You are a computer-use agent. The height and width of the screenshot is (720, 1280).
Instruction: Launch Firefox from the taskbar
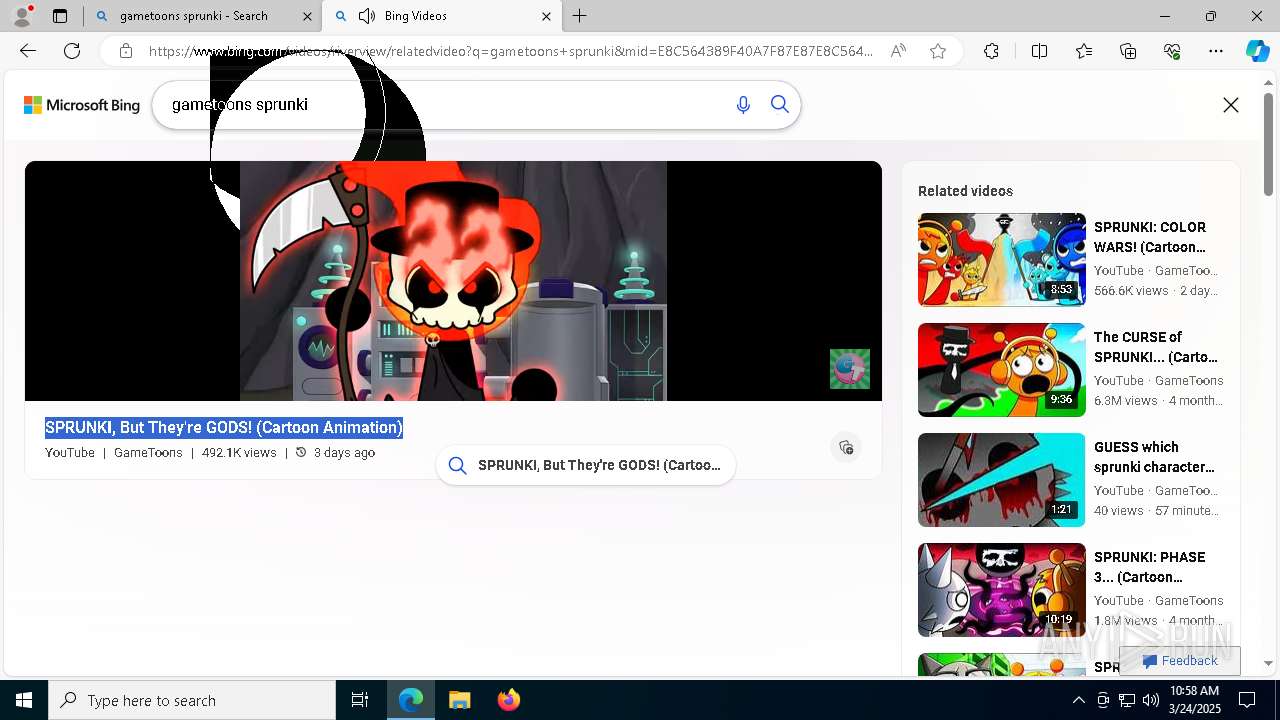pos(509,700)
